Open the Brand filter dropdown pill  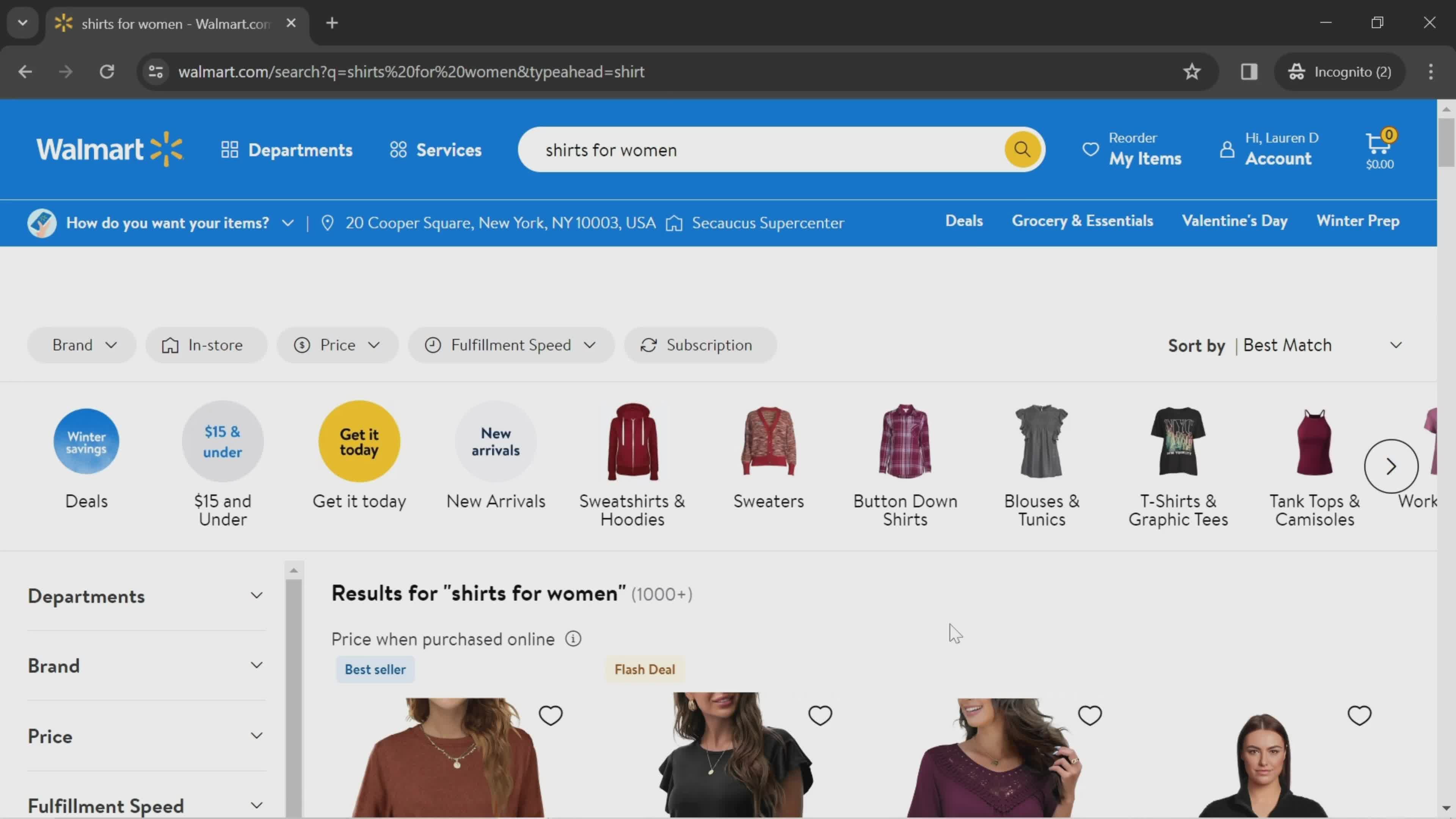[82, 345]
